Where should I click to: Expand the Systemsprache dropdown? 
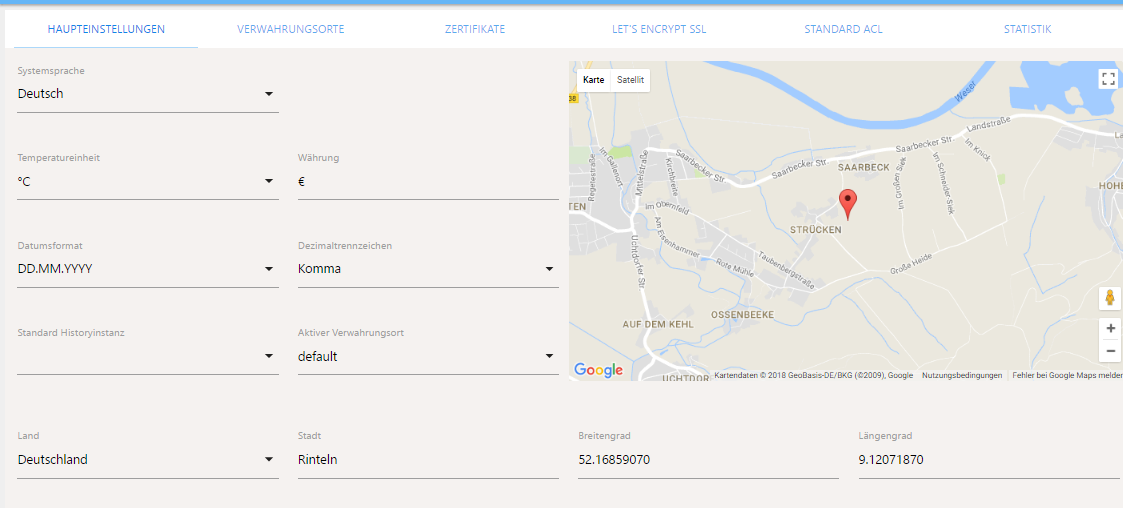(x=148, y=94)
